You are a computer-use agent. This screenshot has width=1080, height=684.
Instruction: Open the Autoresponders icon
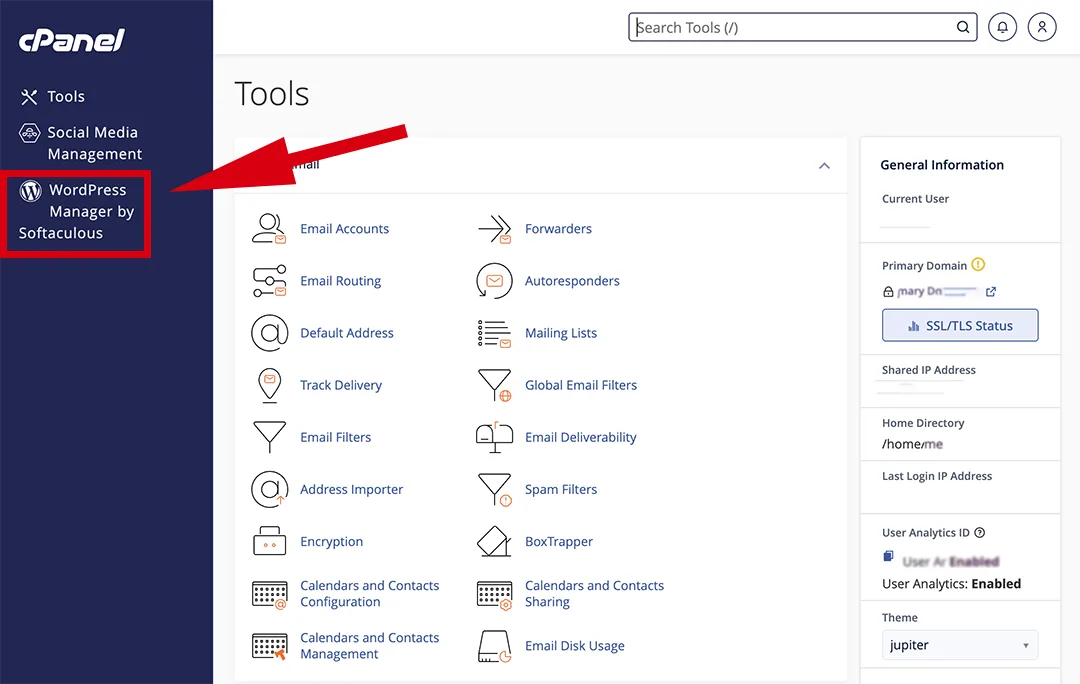tap(495, 281)
